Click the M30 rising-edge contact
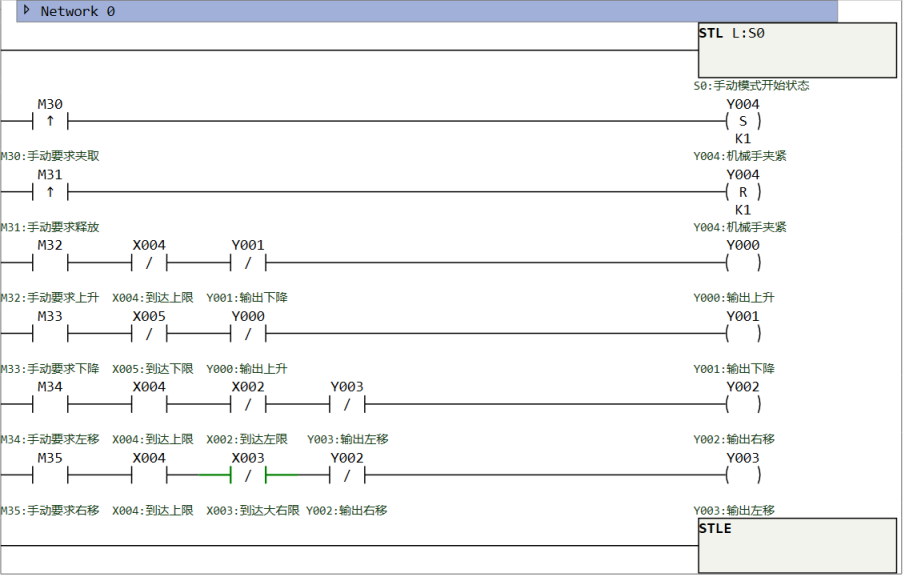The width and height of the screenshot is (905, 577). (x=50, y=121)
